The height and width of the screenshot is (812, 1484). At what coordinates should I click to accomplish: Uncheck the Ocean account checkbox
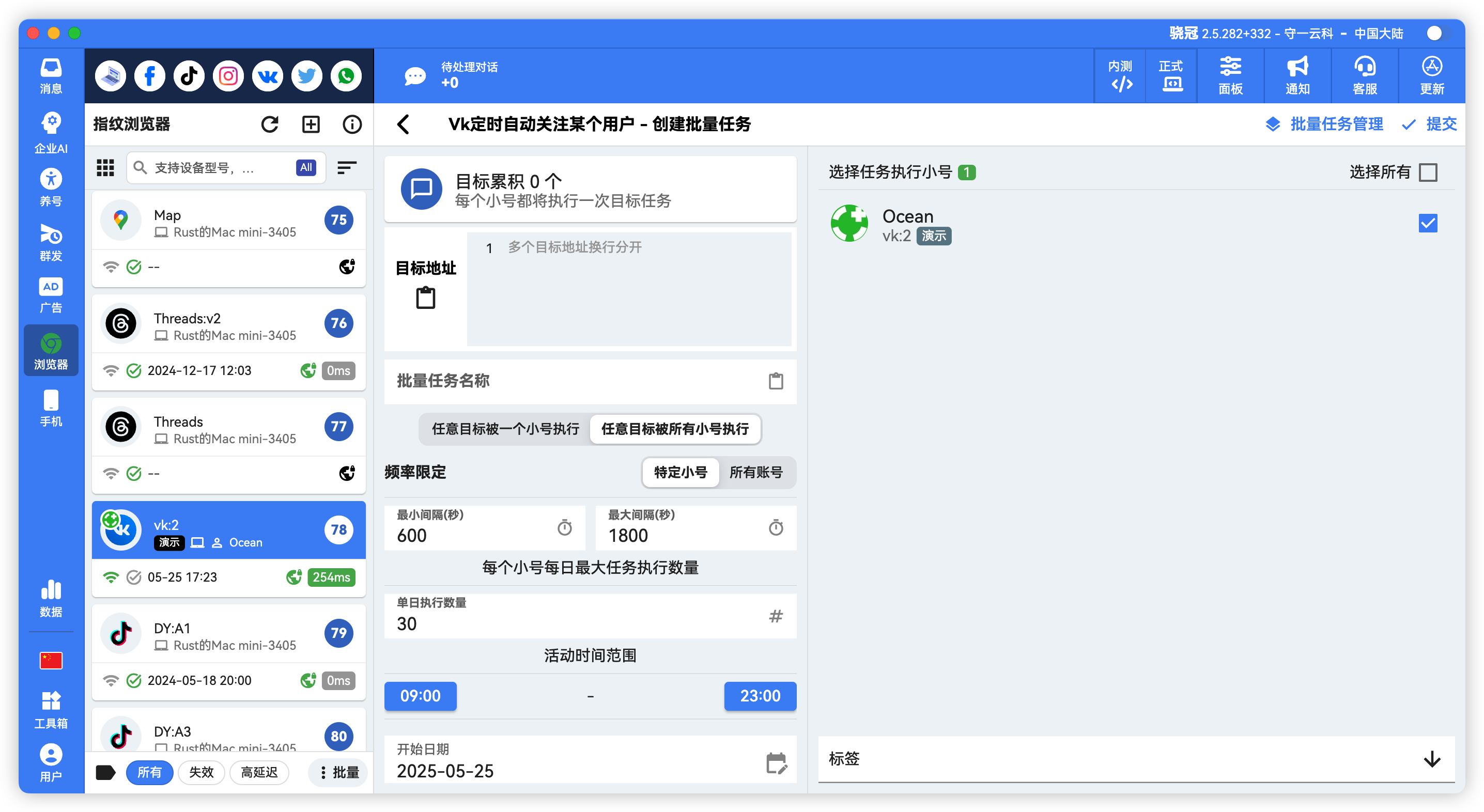point(1428,224)
